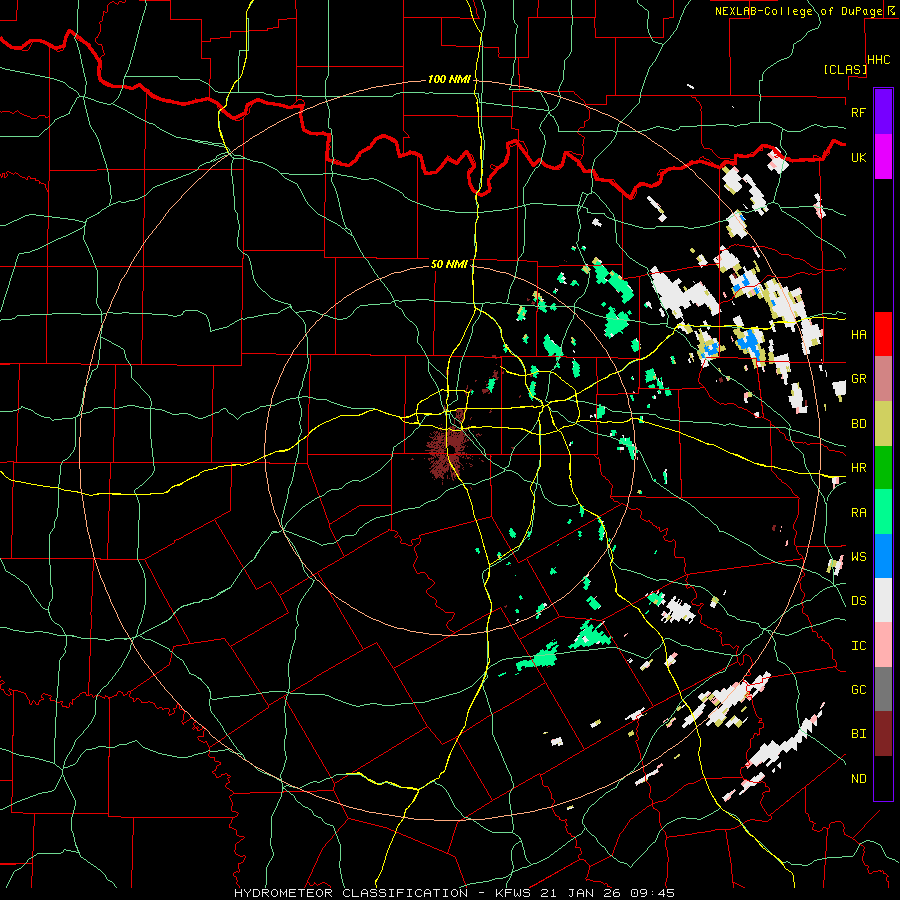Click the 100 NMI range ring label
Viewport: 900px width, 900px height.
(449, 79)
